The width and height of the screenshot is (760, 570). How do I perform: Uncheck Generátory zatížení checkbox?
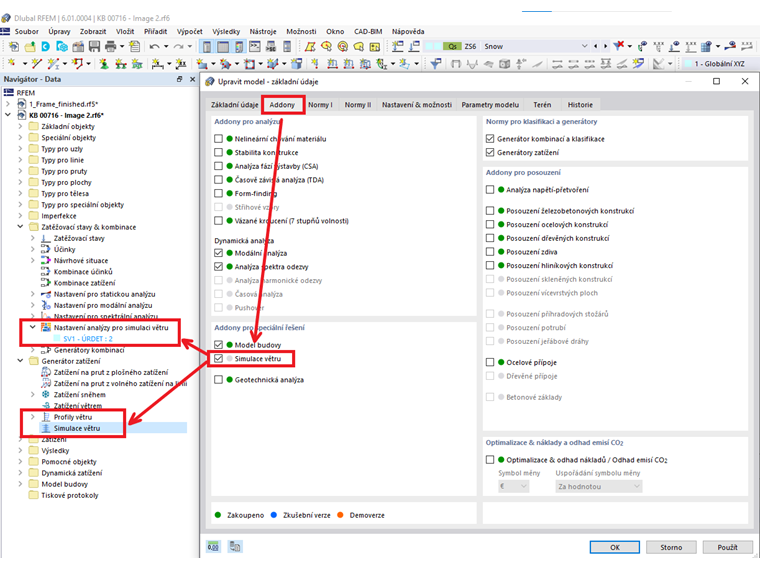pyautogui.click(x=490, y=152)
